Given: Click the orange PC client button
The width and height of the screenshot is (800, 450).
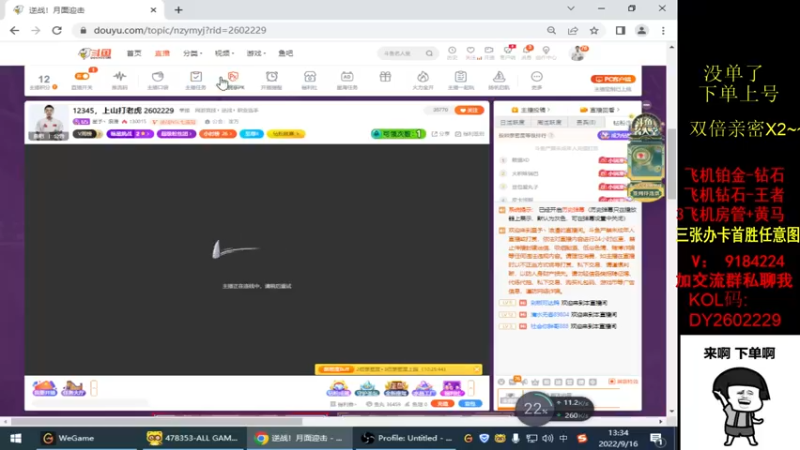Looking at the screenshot, I should (x=613, y=79).
